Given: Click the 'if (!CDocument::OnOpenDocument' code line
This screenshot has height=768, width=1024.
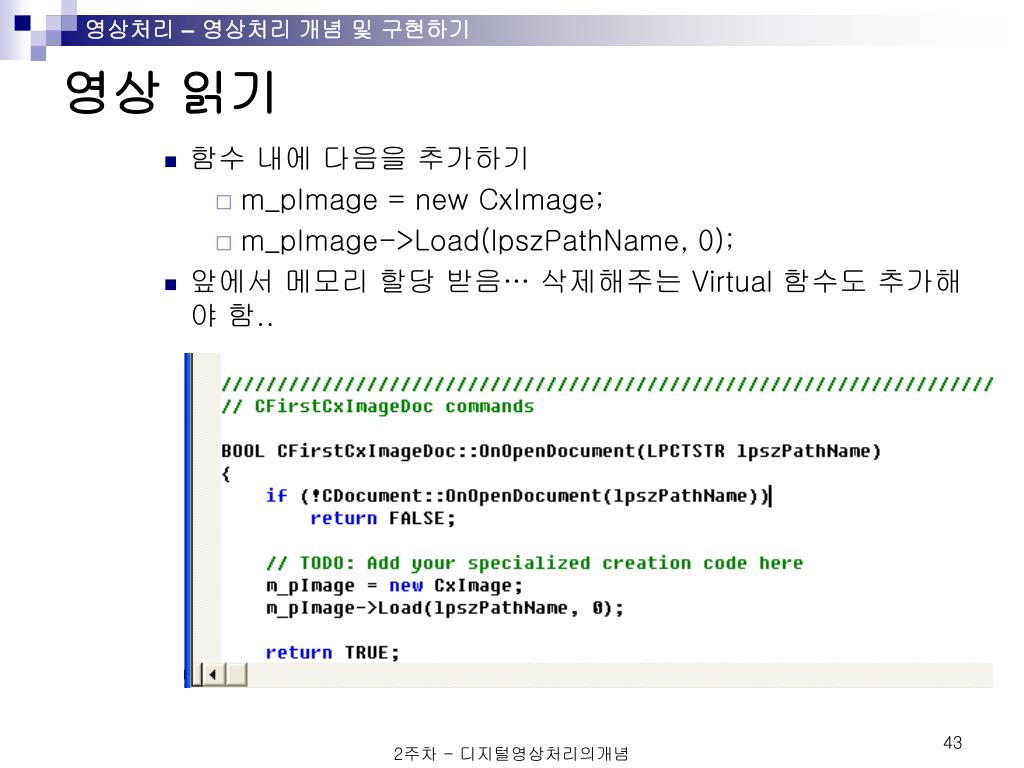Looking at the screenshot, I should tap(518, 496).
